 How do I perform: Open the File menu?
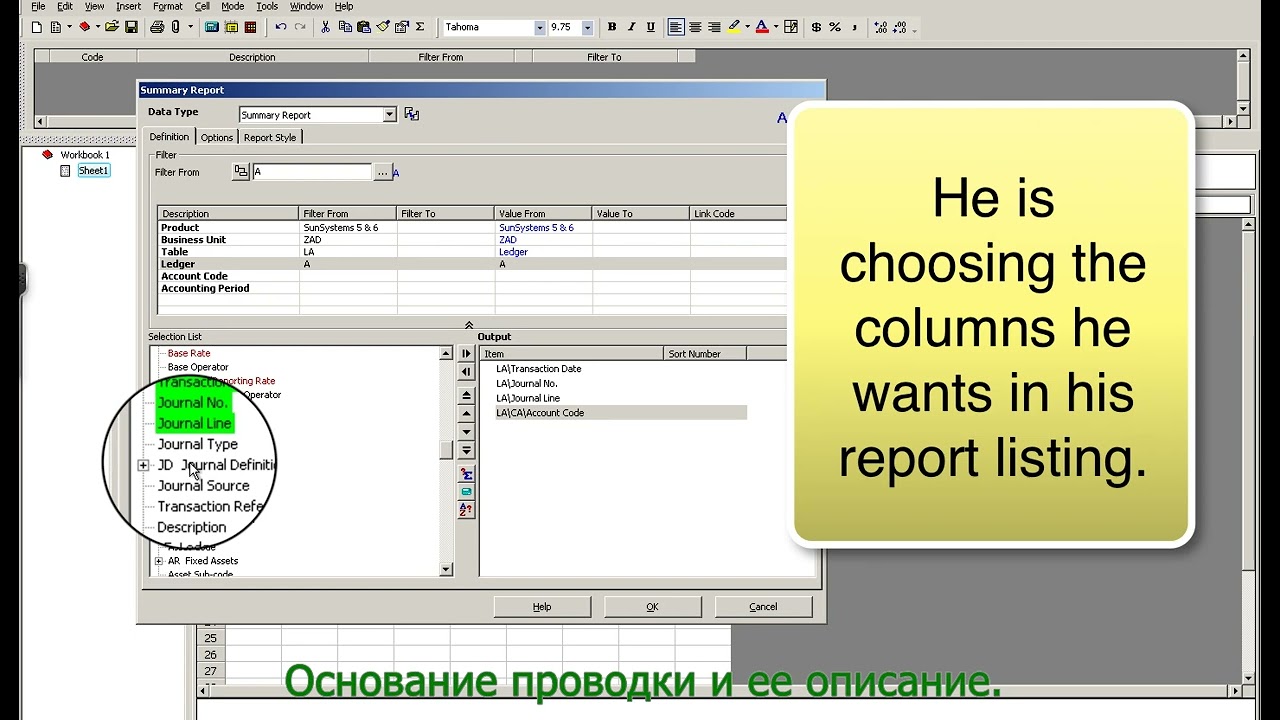click(38, 6)
